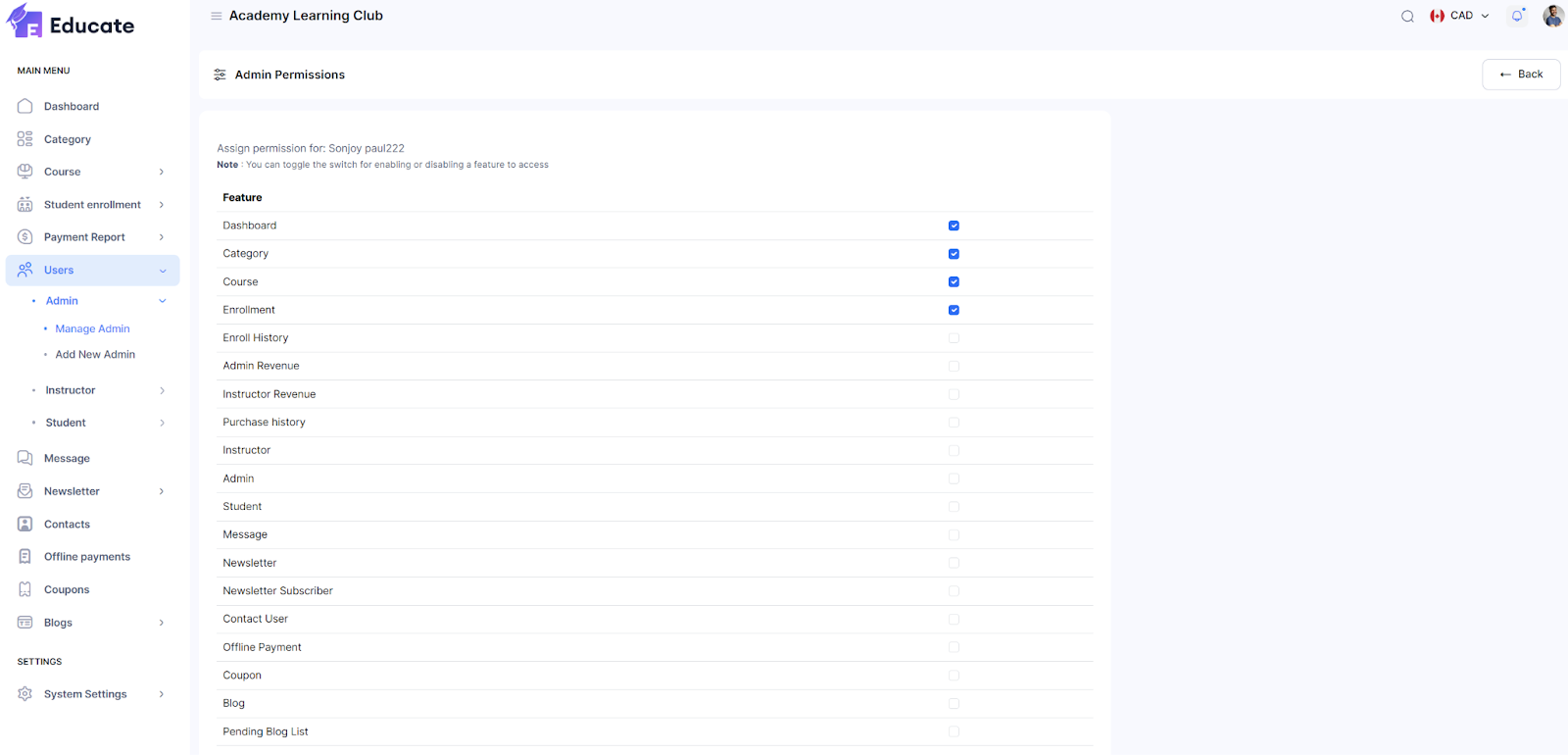
Task: Enable the Blog permission checkbox
Action: pyautogui.click(x=954, y=703)
